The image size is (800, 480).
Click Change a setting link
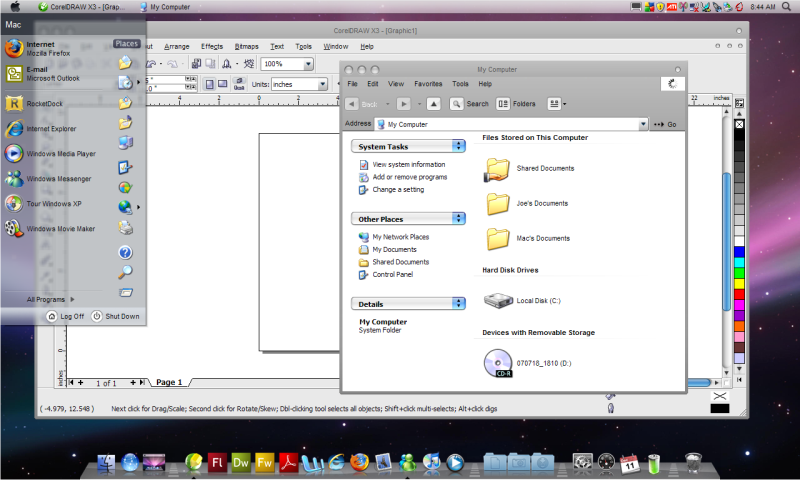(x=398, y=190)
